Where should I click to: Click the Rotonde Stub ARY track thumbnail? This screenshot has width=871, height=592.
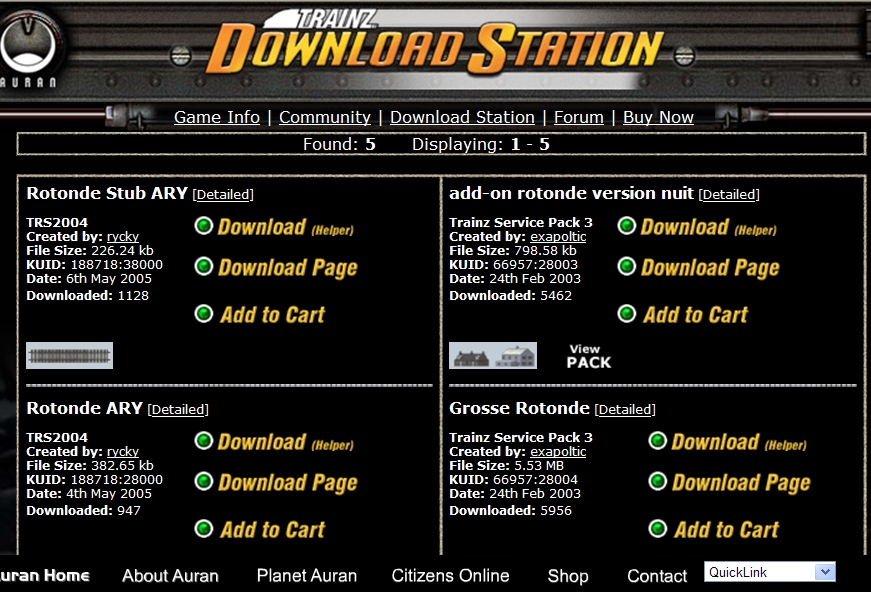(69, 355)
